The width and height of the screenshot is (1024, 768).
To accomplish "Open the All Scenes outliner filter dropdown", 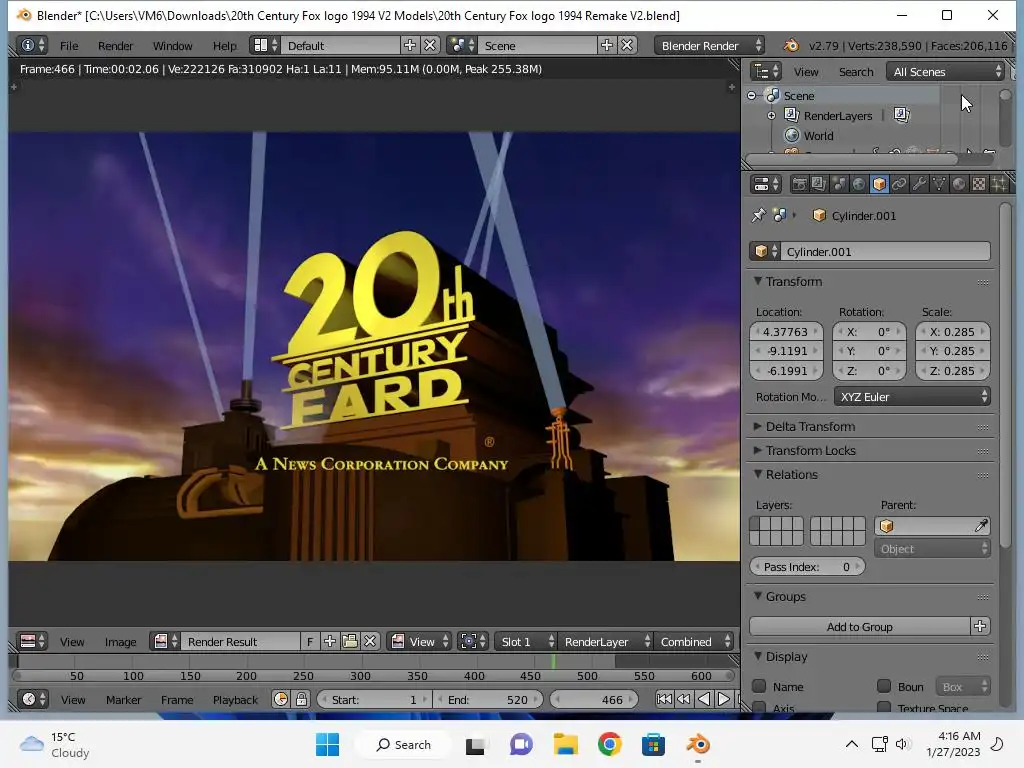I will coord(946,71).
